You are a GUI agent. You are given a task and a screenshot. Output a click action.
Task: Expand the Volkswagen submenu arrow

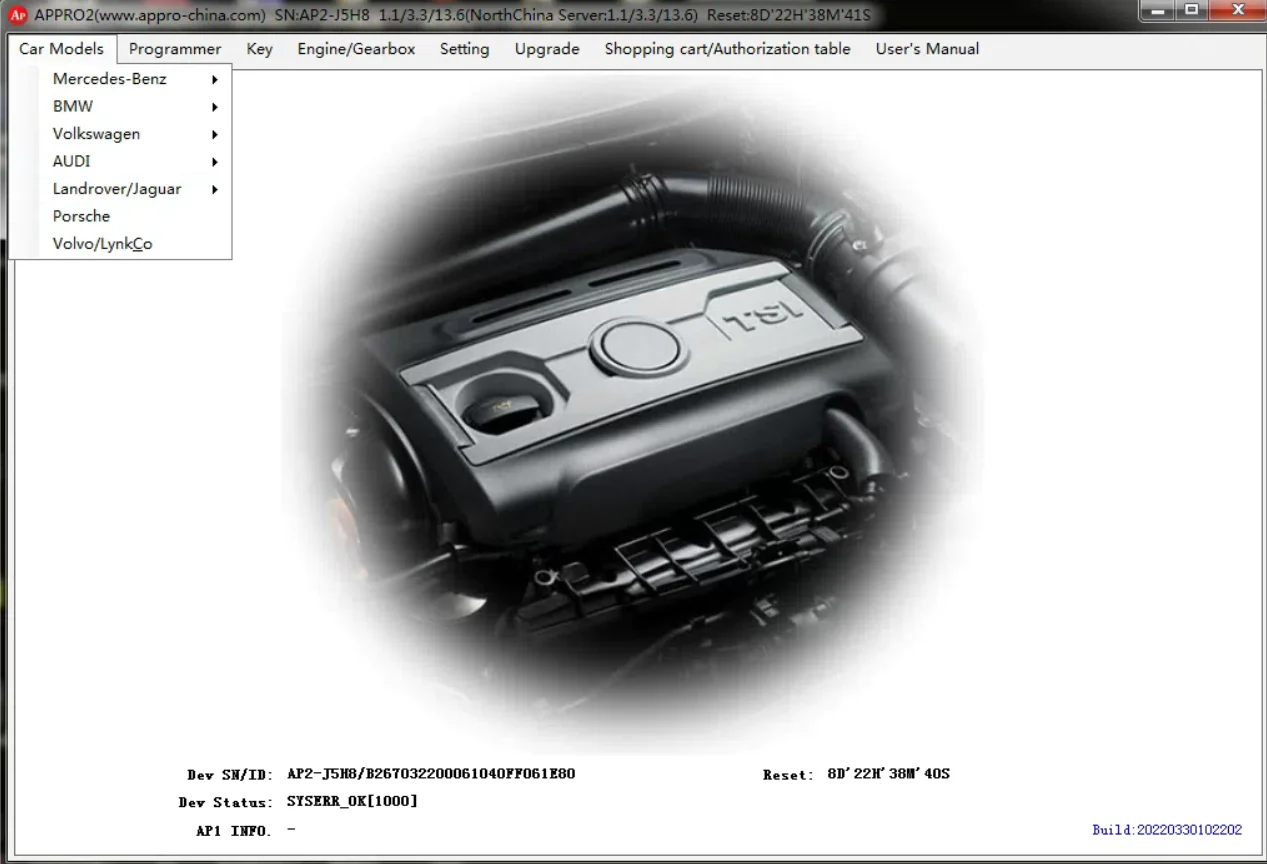coord(214,134)
